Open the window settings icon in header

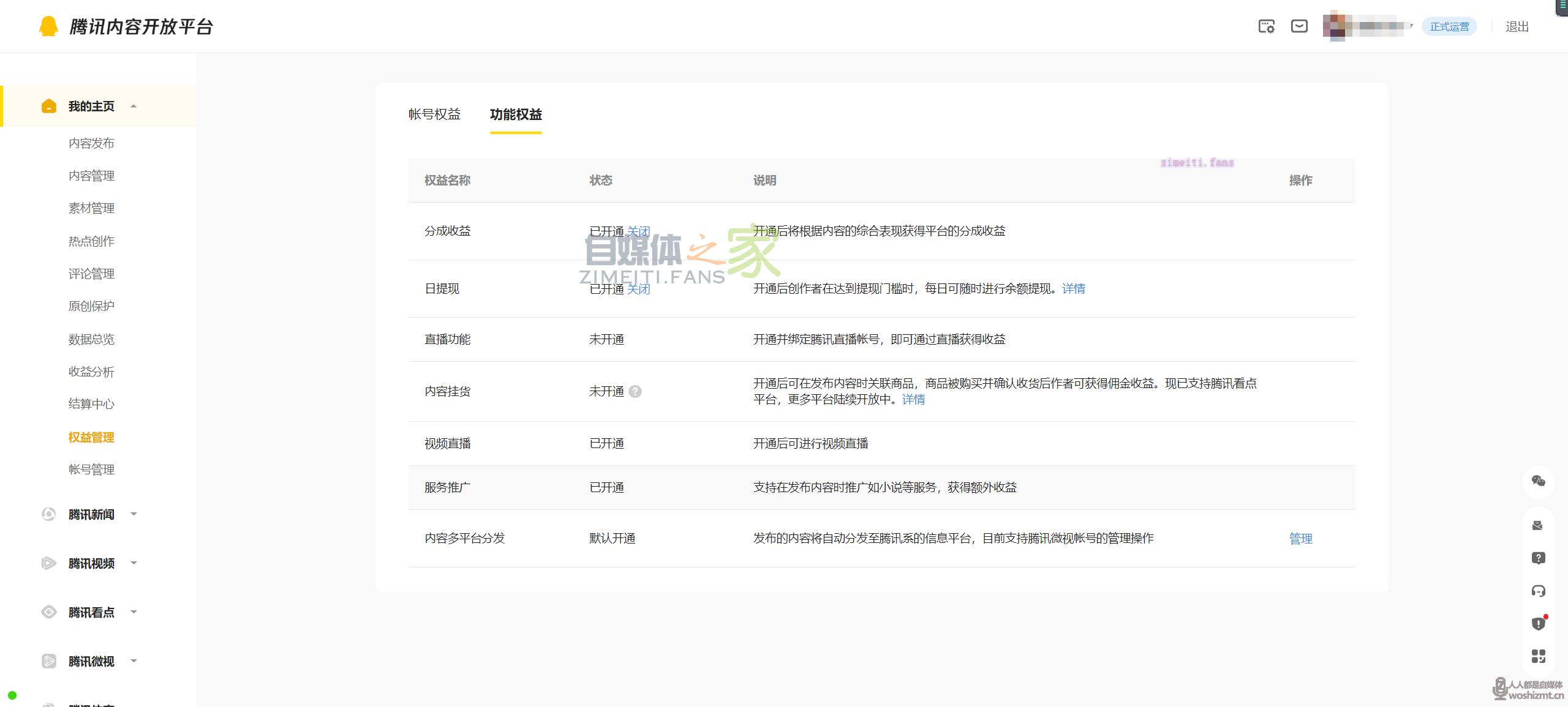(1266, 26)
